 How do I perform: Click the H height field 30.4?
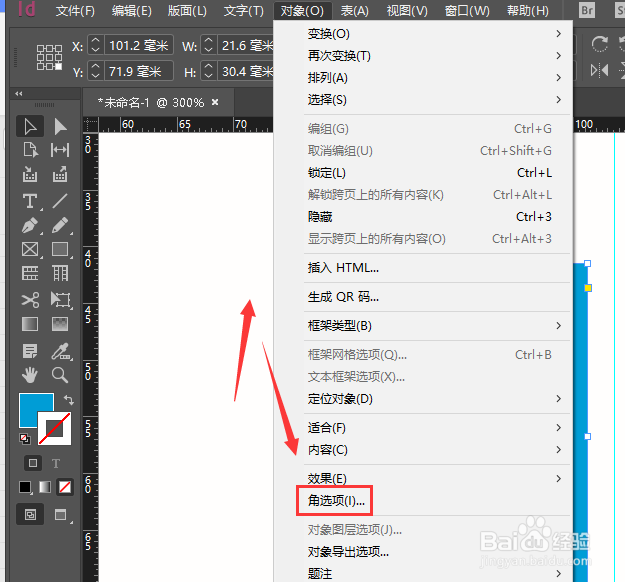click(x=246, y=71)
